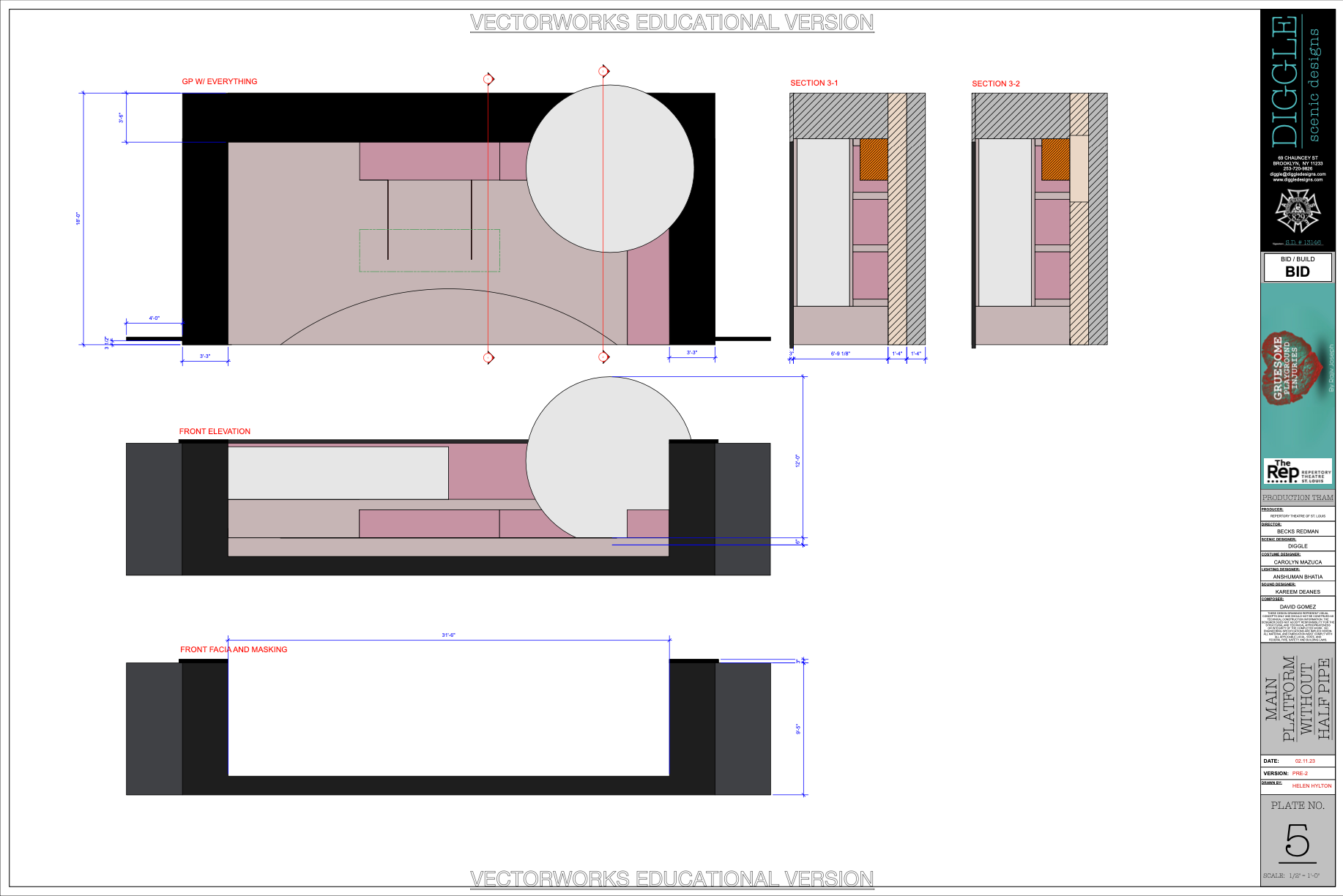
Task: Click the orange hatched block in Section 3-1
Action: [874, 160]
